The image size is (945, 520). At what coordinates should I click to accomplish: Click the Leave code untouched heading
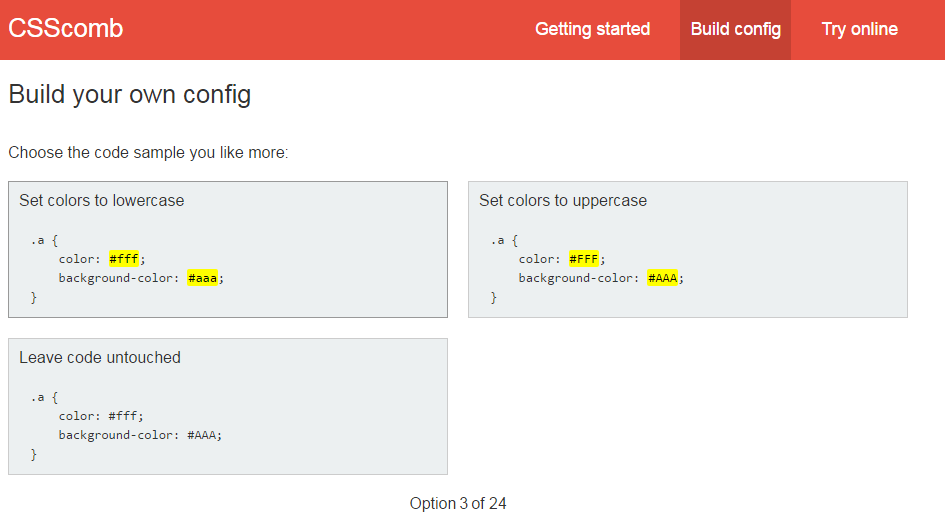pyautogui.click(x=100, y=357)
